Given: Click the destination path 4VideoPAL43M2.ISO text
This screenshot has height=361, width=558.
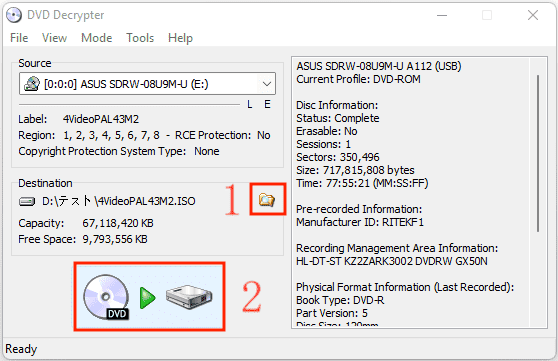Looking at the screenshot, I should (x=119, y=201).
